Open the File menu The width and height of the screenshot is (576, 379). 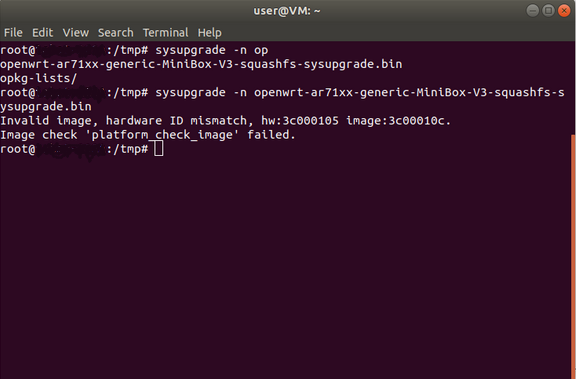[x=13, y=33]
